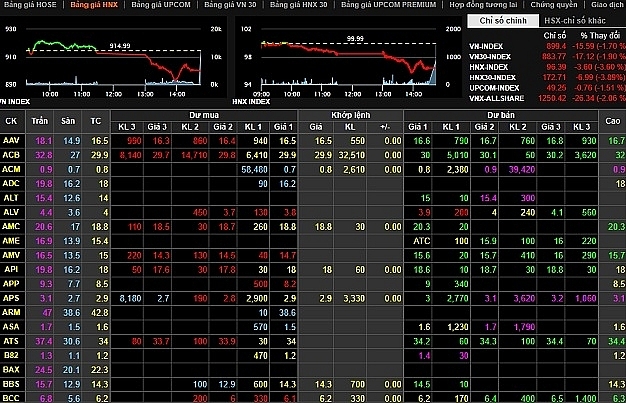This screenshot has height=403, width=626.
Task: Open Bảng giá VN 30 tab
Action: (230, 5)
